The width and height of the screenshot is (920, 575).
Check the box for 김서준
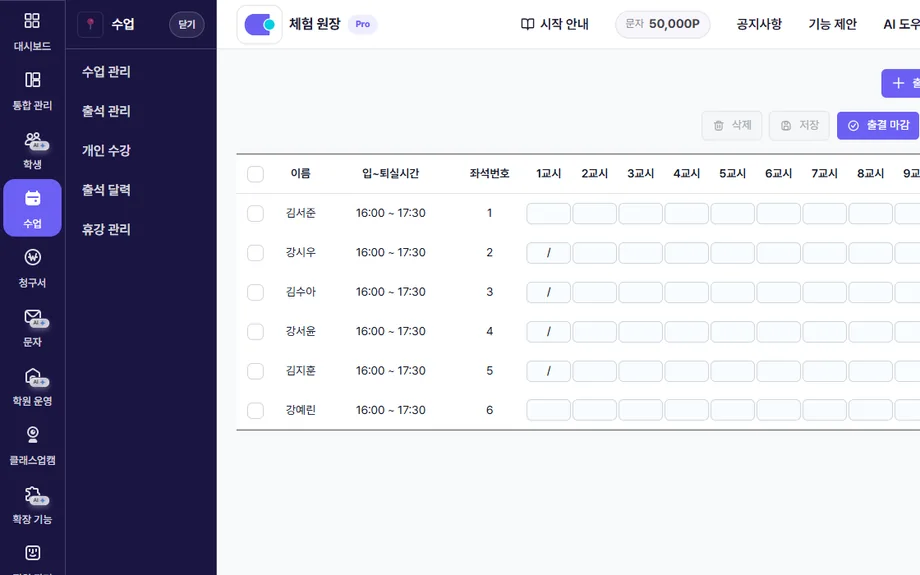[255, 213]
